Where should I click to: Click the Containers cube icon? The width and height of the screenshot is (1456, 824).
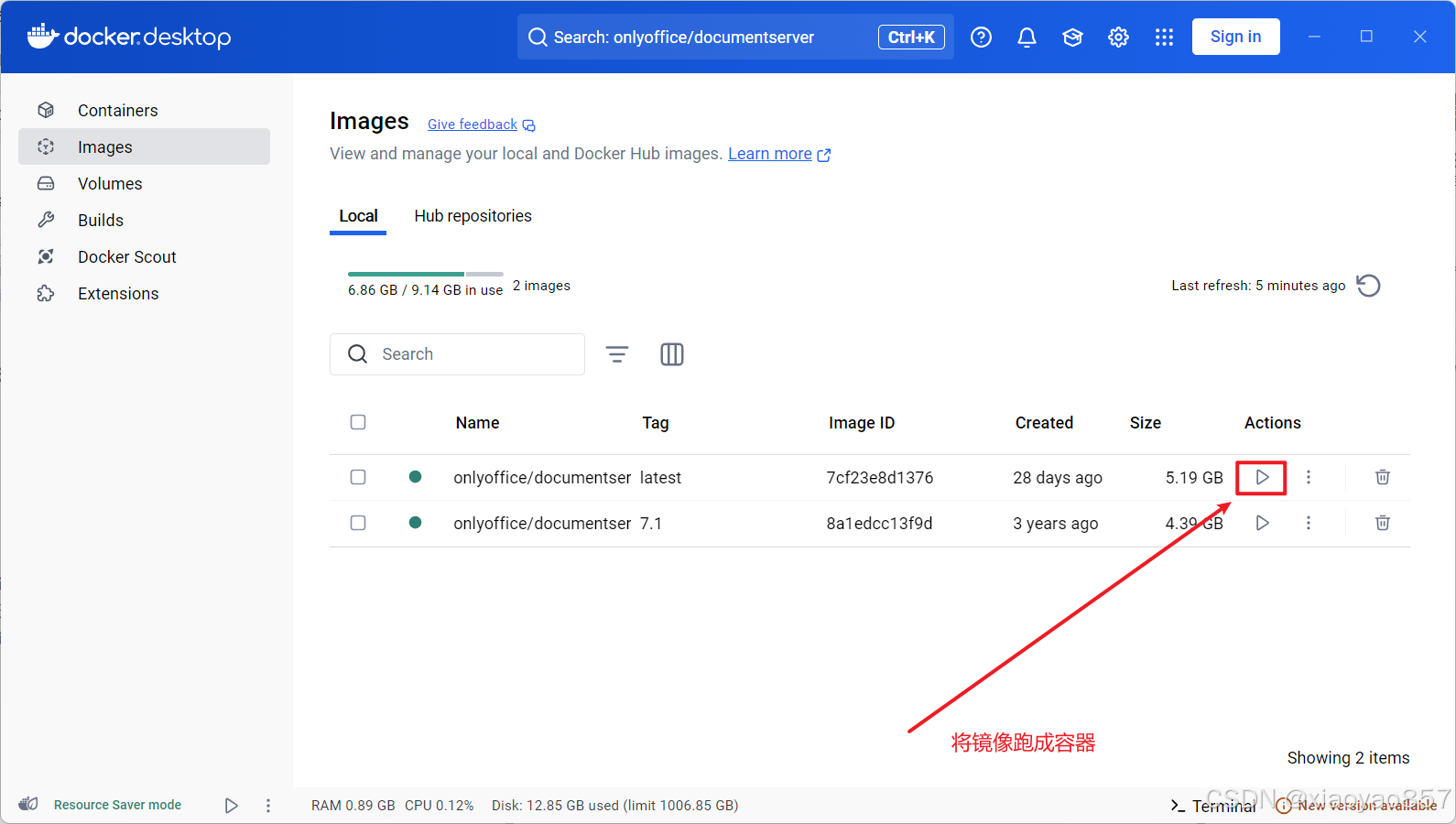pos(46,110)
